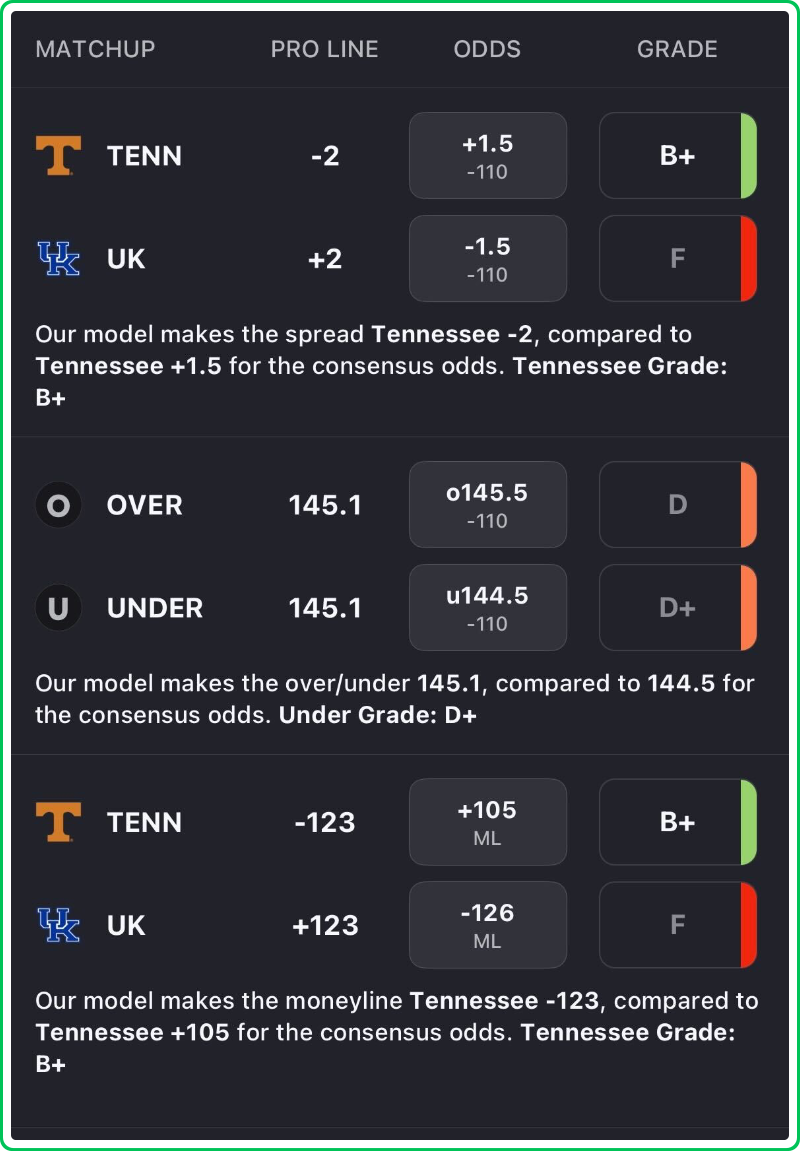Click the Kentucky UK logo in the spread section
Image resolution: width=800 pixels, height=1151 pixels.
click(58, 259)
